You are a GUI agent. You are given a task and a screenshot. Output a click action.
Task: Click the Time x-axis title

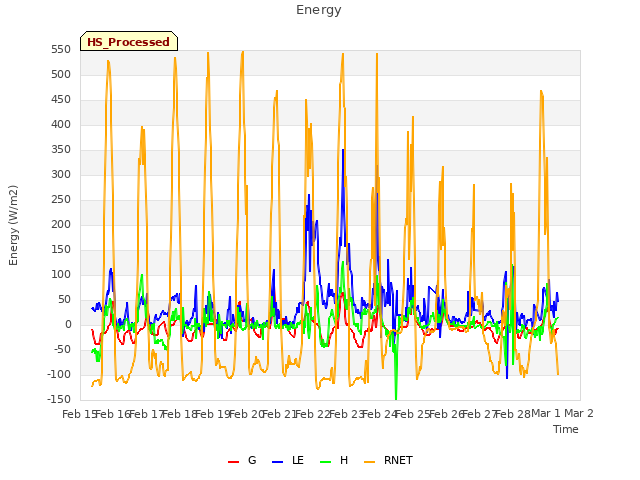(x=566, y=429)
